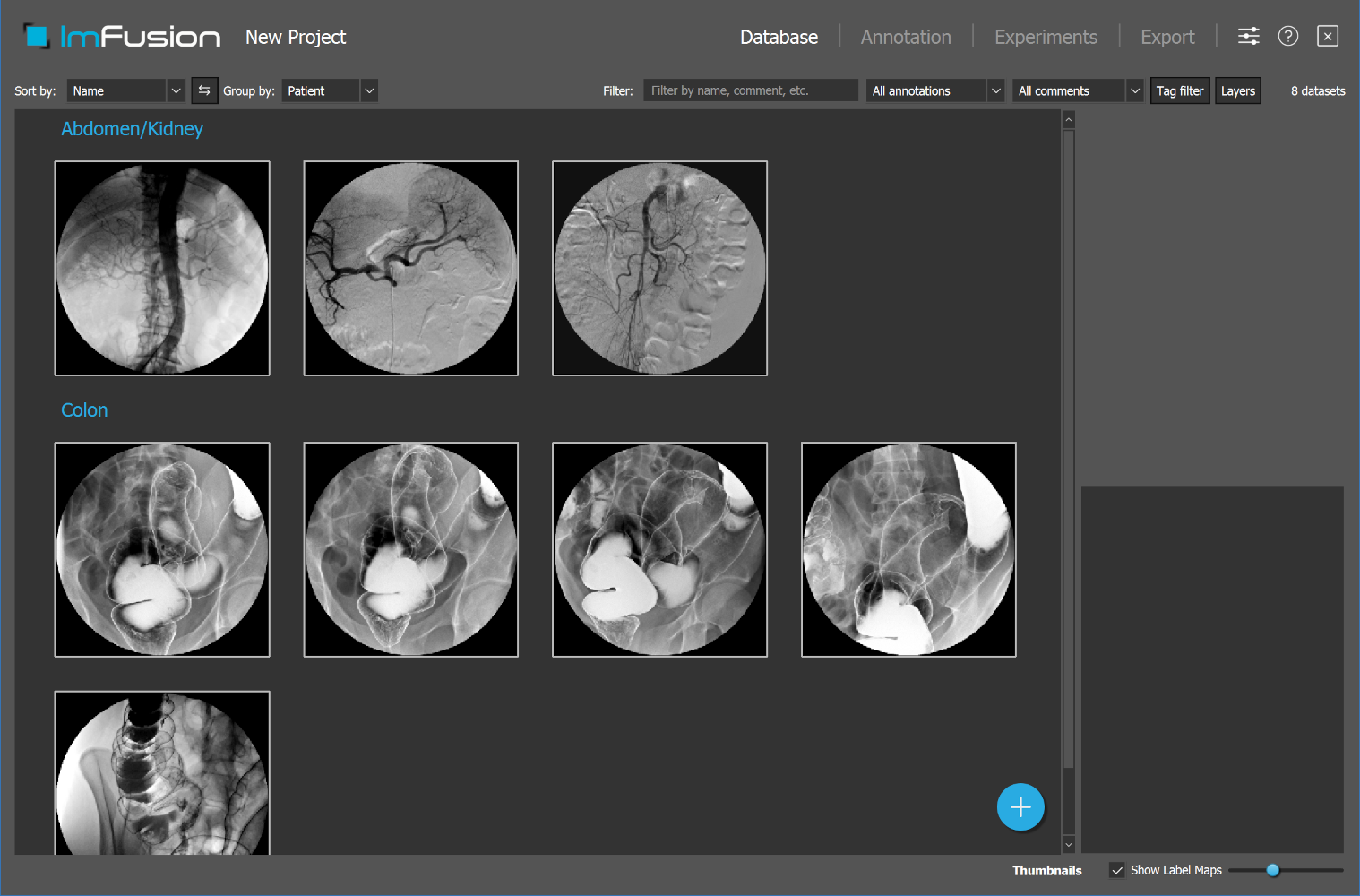Open the Group by Patient dropdown

pyautogui.click(x=330, y=90)
